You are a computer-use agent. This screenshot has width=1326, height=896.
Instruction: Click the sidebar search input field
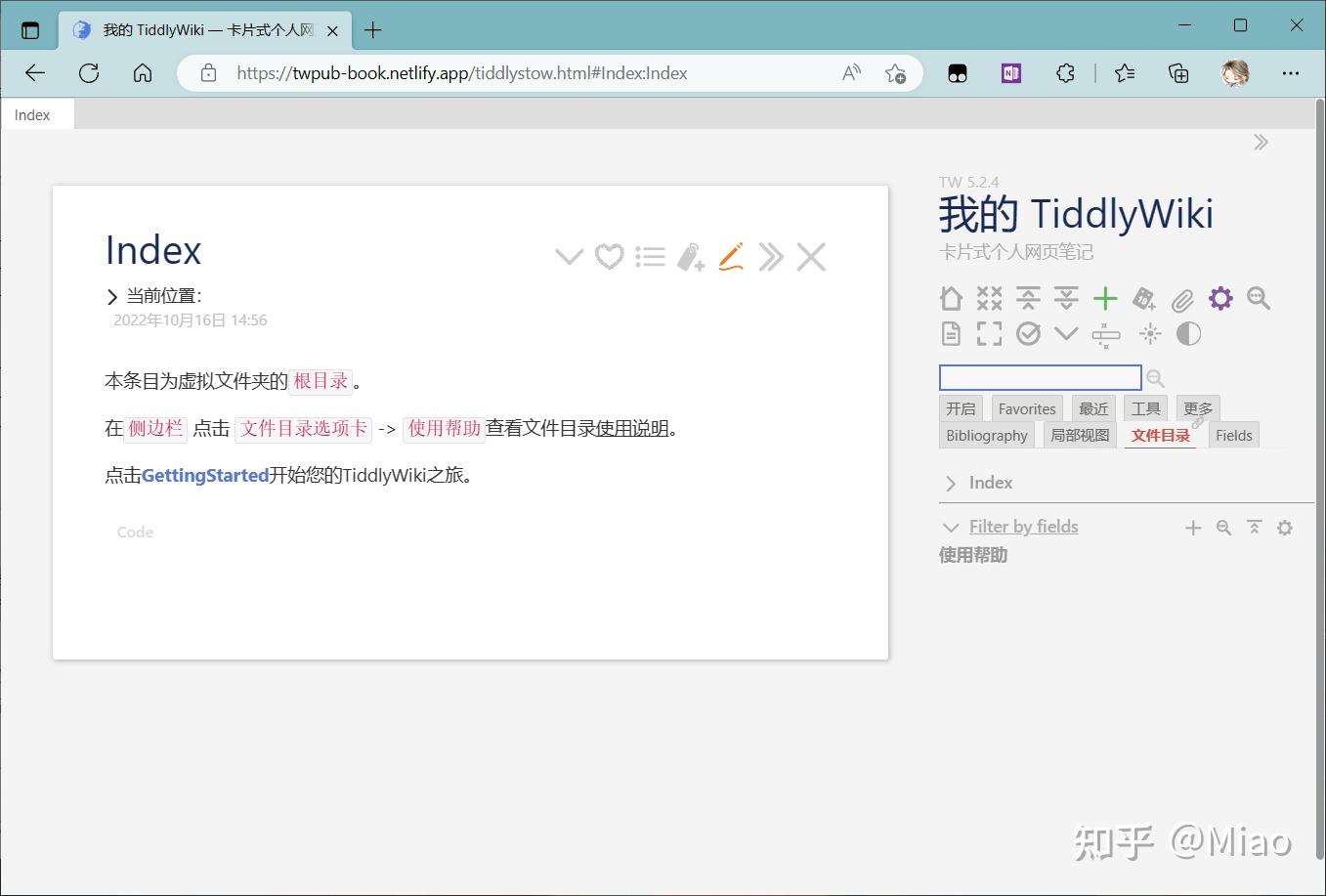1040,377
